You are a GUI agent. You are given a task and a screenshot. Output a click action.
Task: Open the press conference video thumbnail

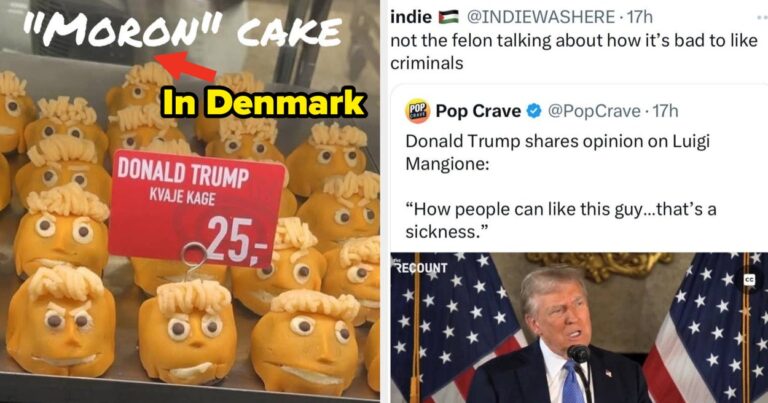[x=579, y=328]
